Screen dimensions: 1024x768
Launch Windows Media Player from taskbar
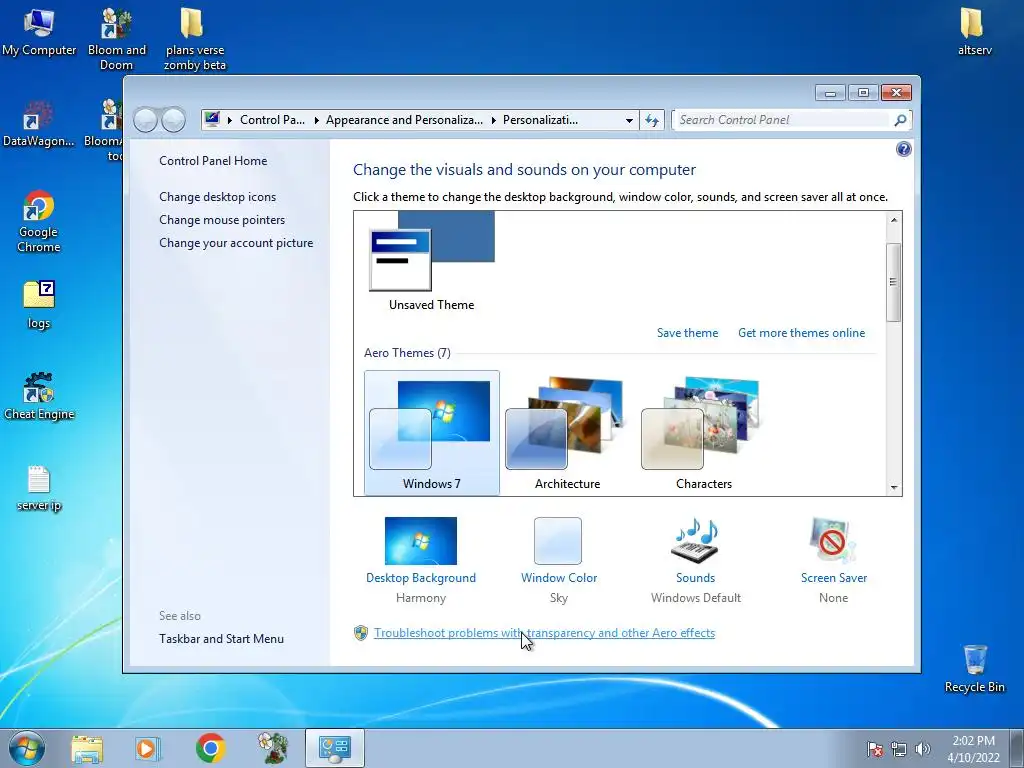point(147,748)
